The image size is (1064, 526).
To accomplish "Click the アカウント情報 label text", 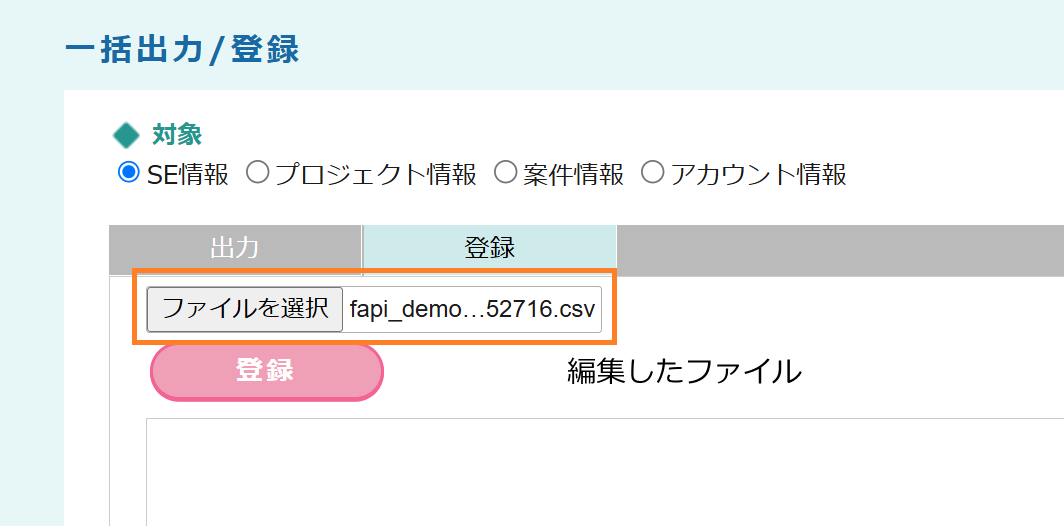I will click(x=759, y=174).
